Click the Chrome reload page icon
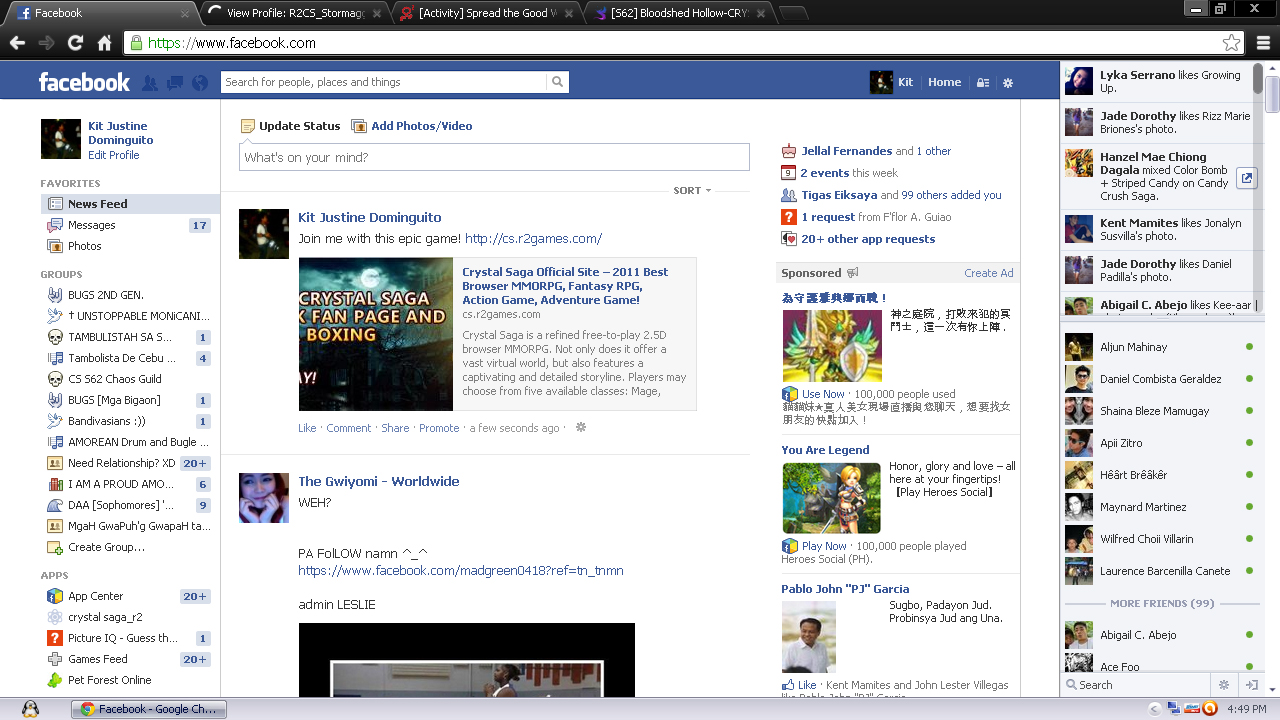1280x720 pixels. click(75, 43)
